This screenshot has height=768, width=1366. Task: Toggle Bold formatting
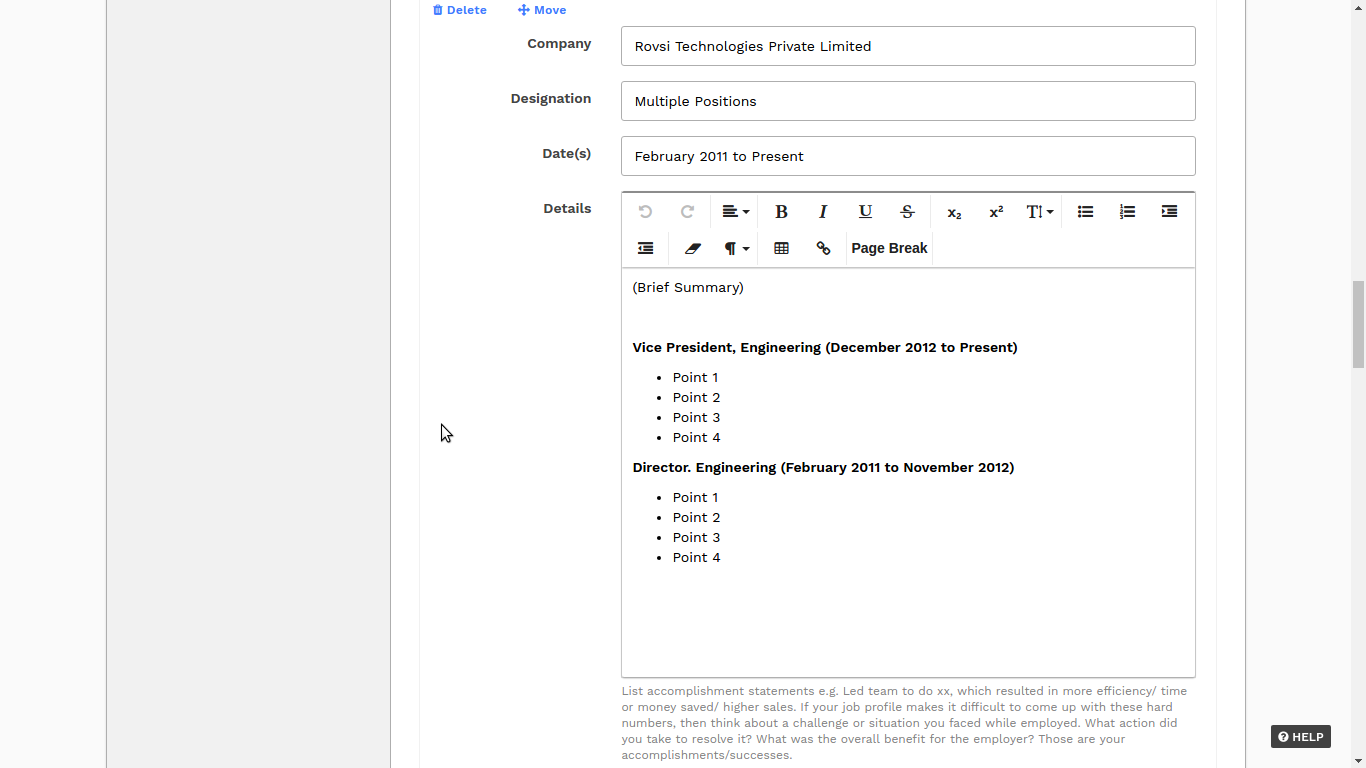781,212
